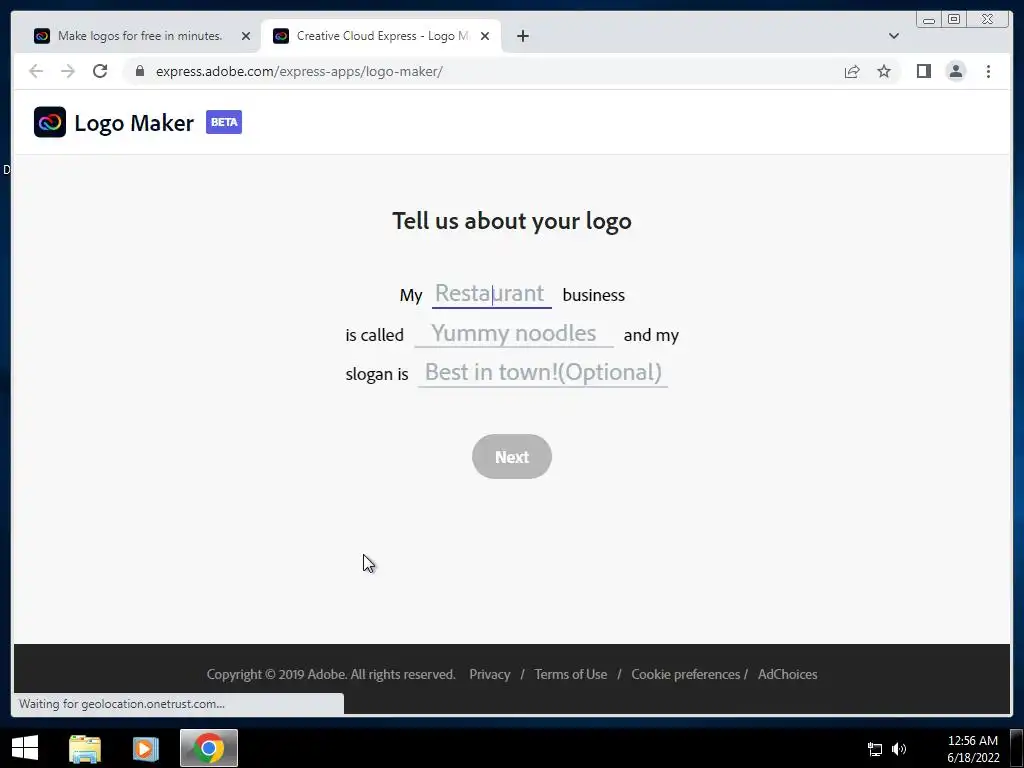
Task: Click the address bar URL
Action: [x=299, y=71]
